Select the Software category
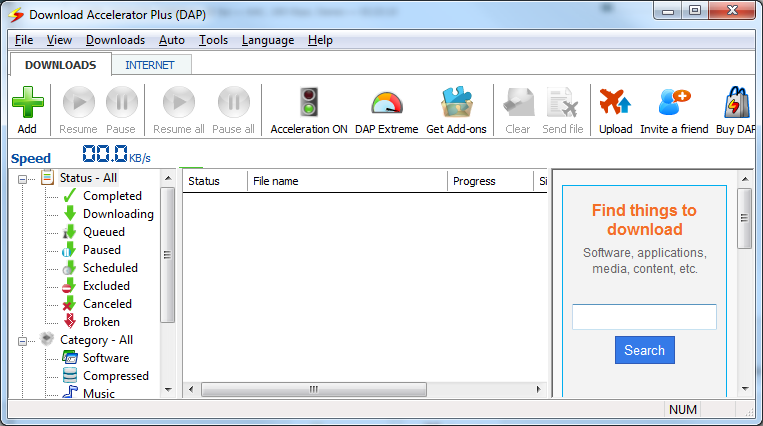 pyautogui.click(x=106, y=358)
